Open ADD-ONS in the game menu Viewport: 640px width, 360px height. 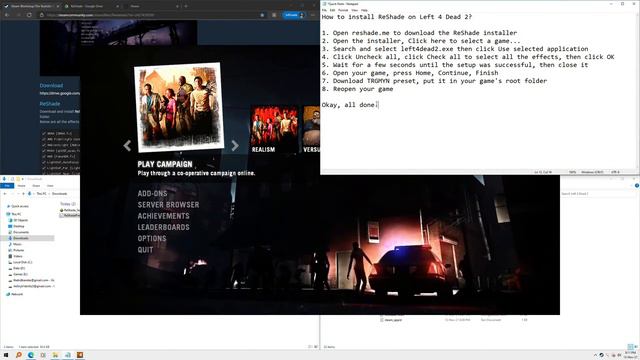click(152, 193)
